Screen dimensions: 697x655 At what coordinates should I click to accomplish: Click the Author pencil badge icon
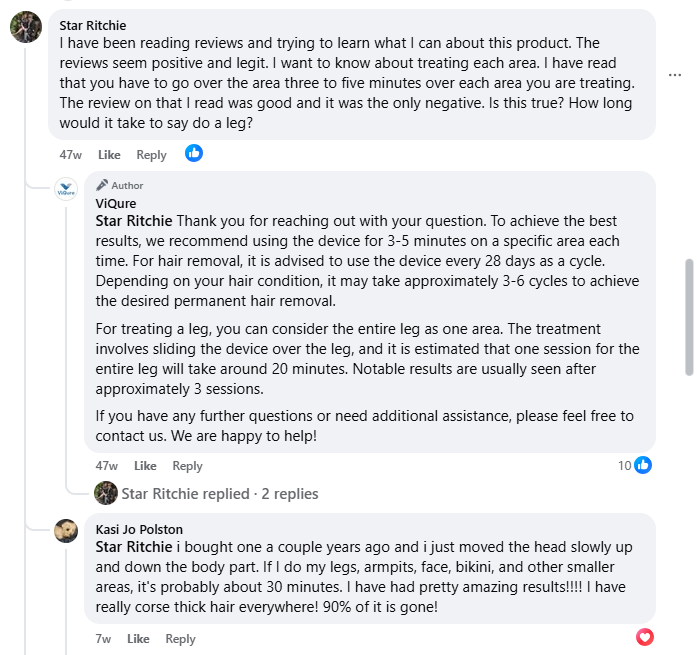tap(102, 185)
